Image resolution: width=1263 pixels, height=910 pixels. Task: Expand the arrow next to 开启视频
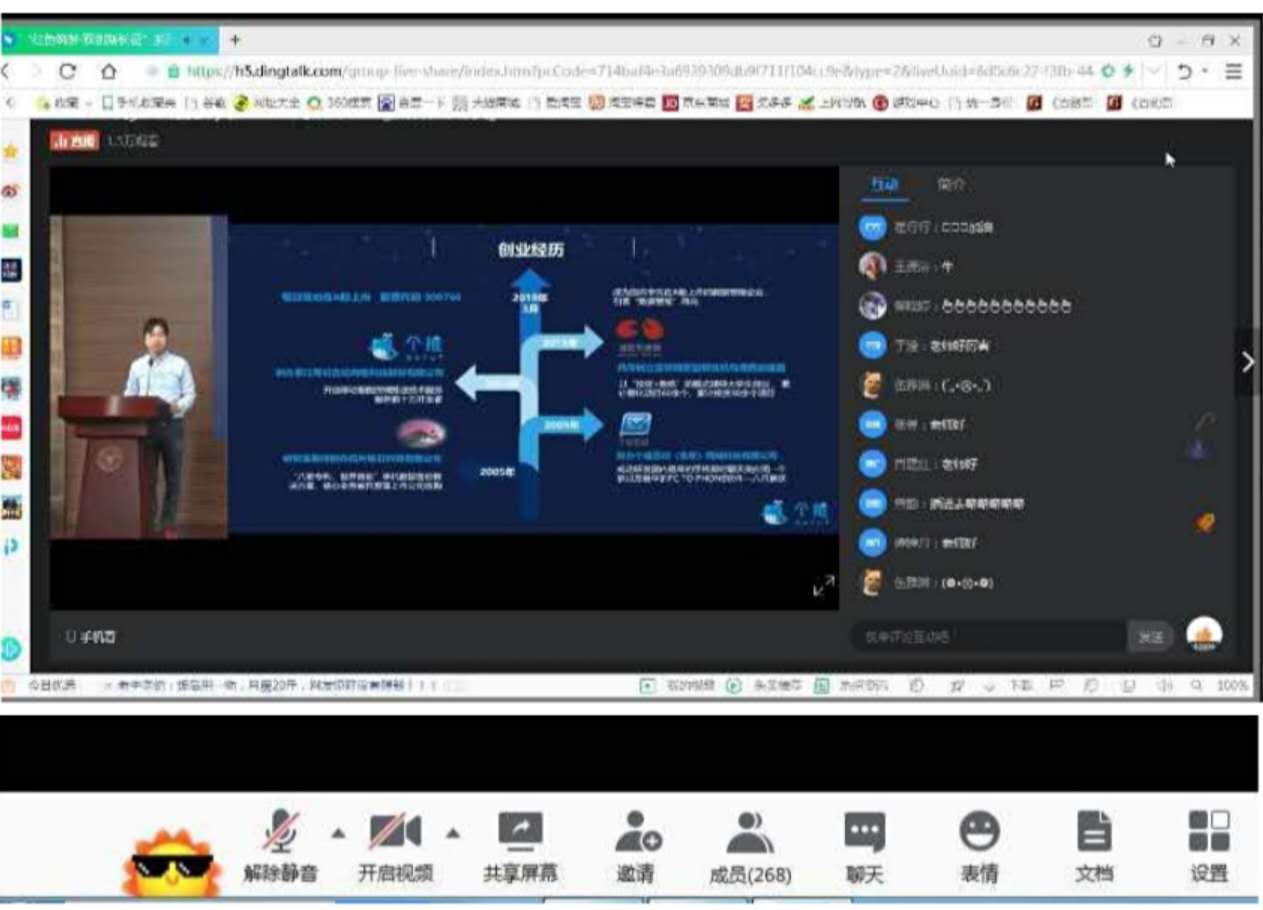[x=453, y=833]
